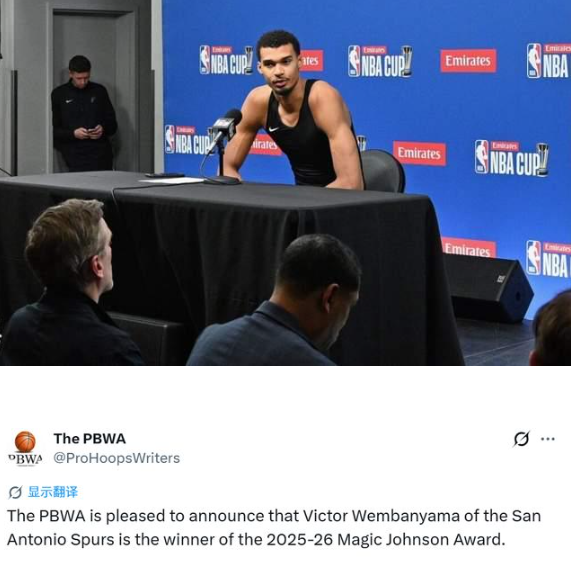Open the PBWA basketball profile avatar
The width and height of the screenshot is (571, 566).
click(x=25, y=448)
